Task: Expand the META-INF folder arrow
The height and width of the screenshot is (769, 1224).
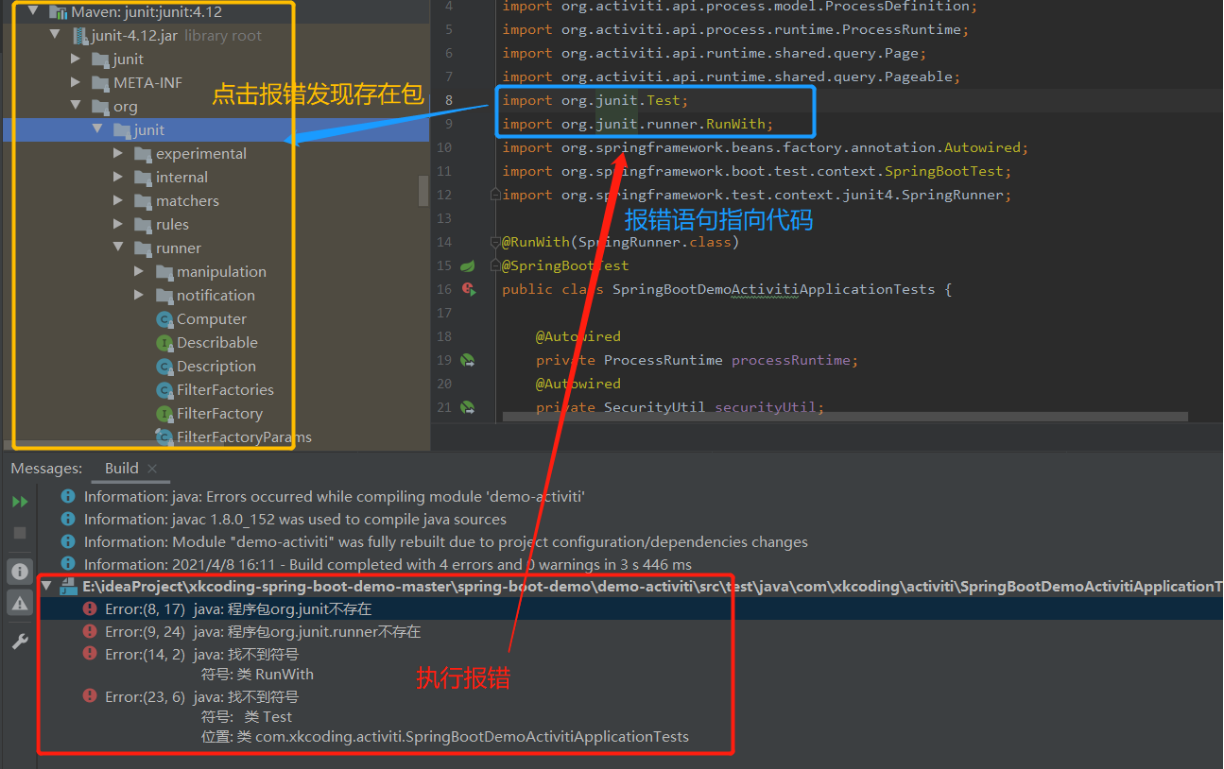Action: (x=76, y=83)
